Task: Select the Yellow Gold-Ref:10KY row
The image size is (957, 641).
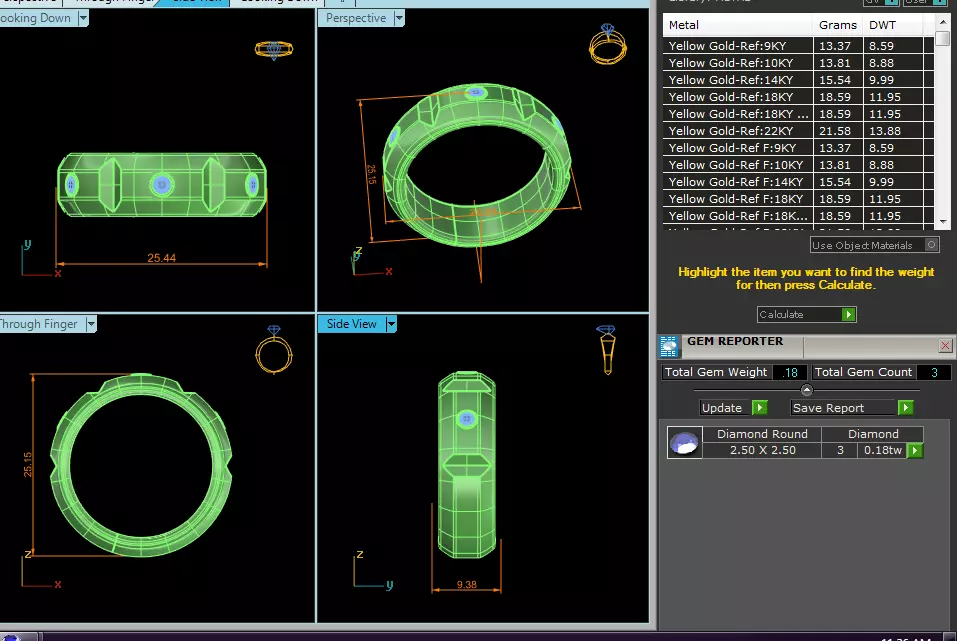Action: pos(798,63)
